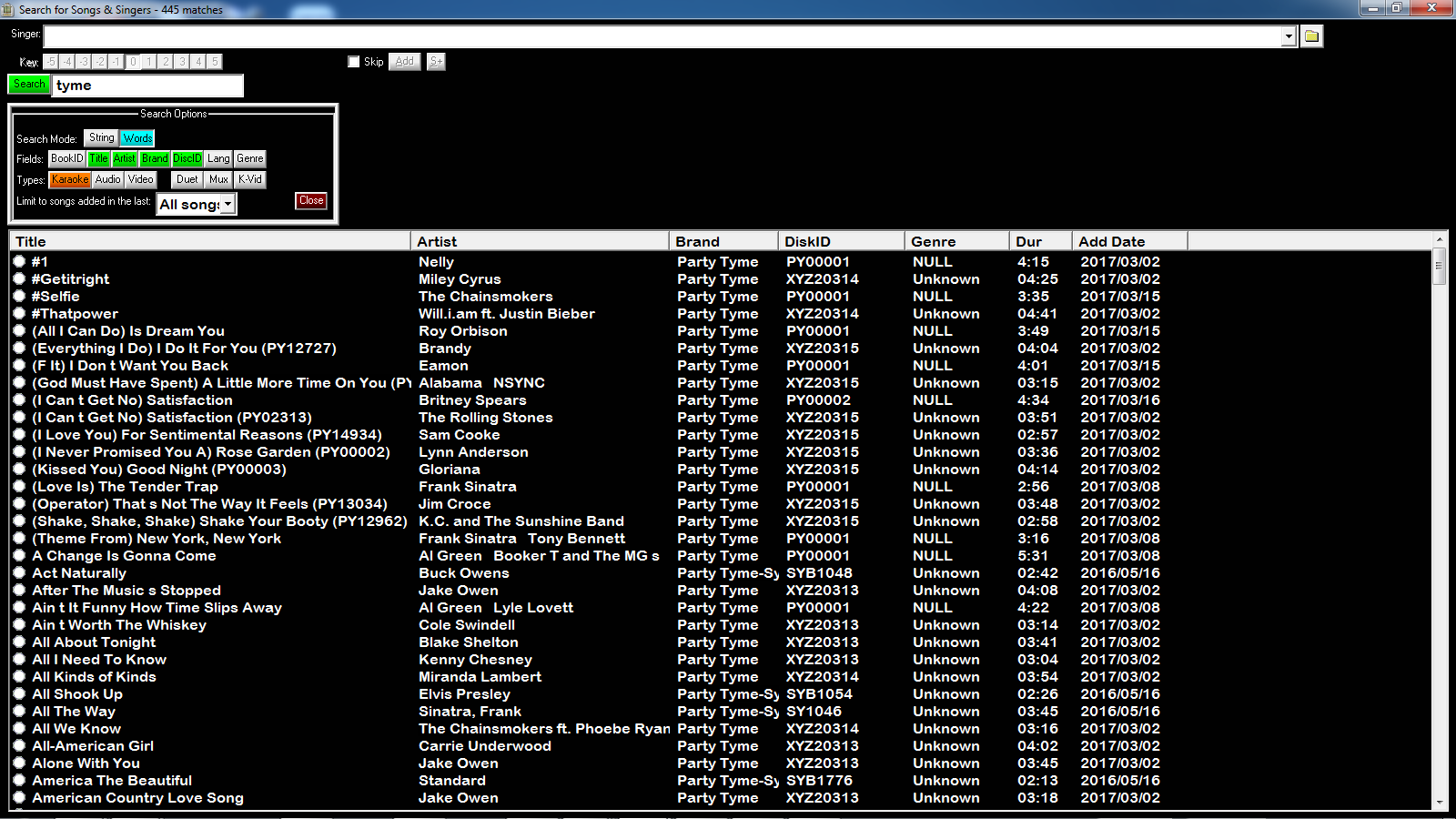1456x819 pixels.
Task: Open the Singer dropdown arrow
Action: point(1289,36)
